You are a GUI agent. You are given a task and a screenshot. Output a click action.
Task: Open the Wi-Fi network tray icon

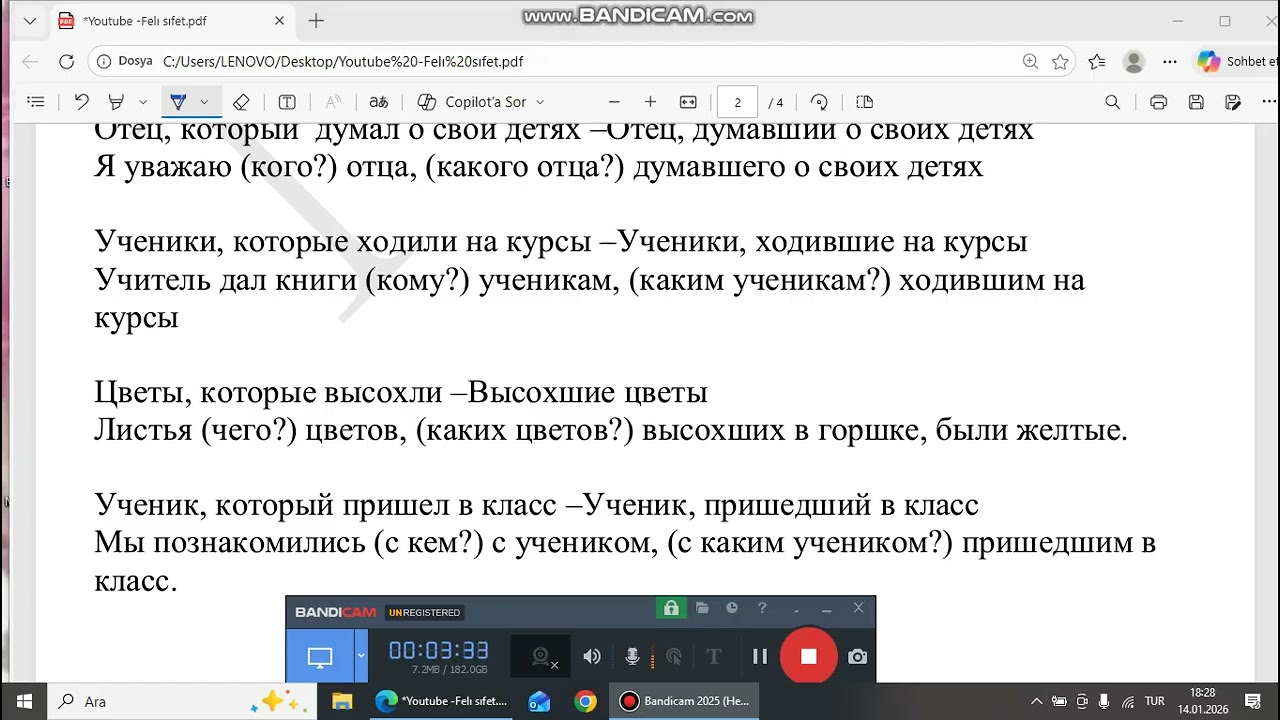[1127, 701]
